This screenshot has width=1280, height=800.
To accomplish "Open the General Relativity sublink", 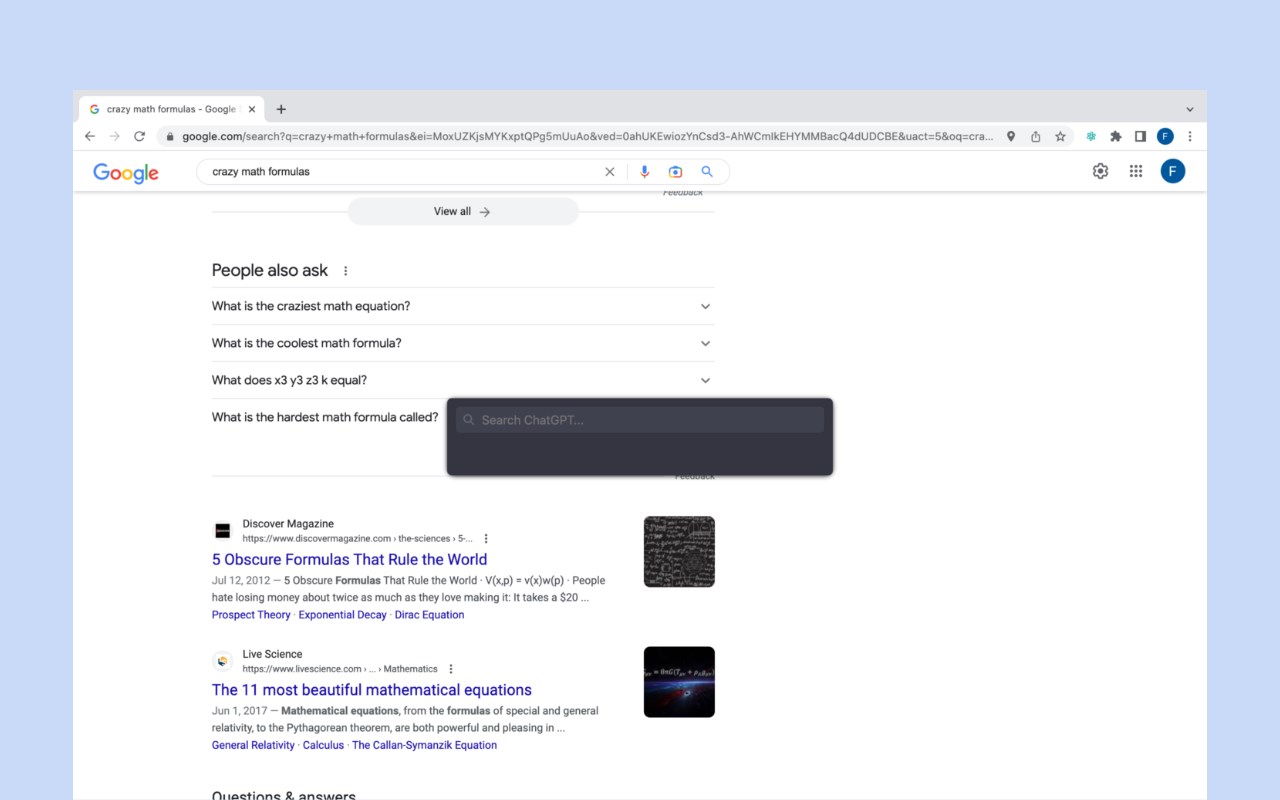I will (253, 745).
